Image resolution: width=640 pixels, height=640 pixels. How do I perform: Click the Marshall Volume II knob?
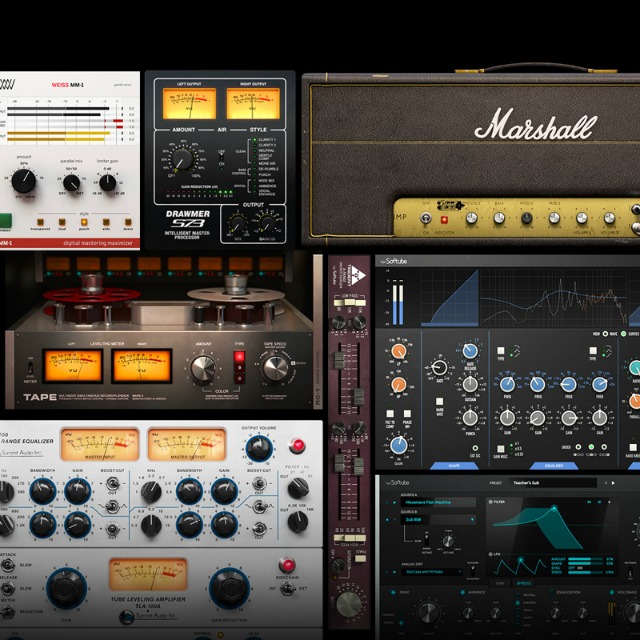pyautogui.click(x=609, y=218)
